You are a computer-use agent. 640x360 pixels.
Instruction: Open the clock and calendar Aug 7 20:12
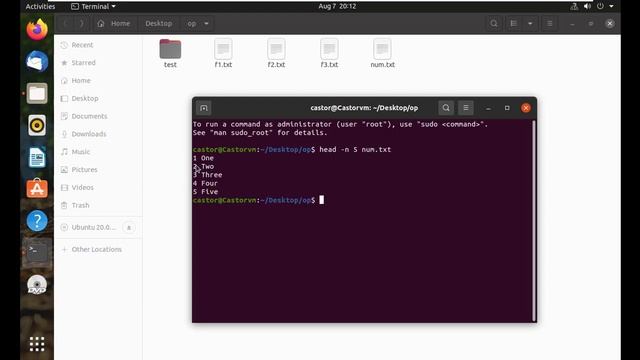click(x=337, y=6)
